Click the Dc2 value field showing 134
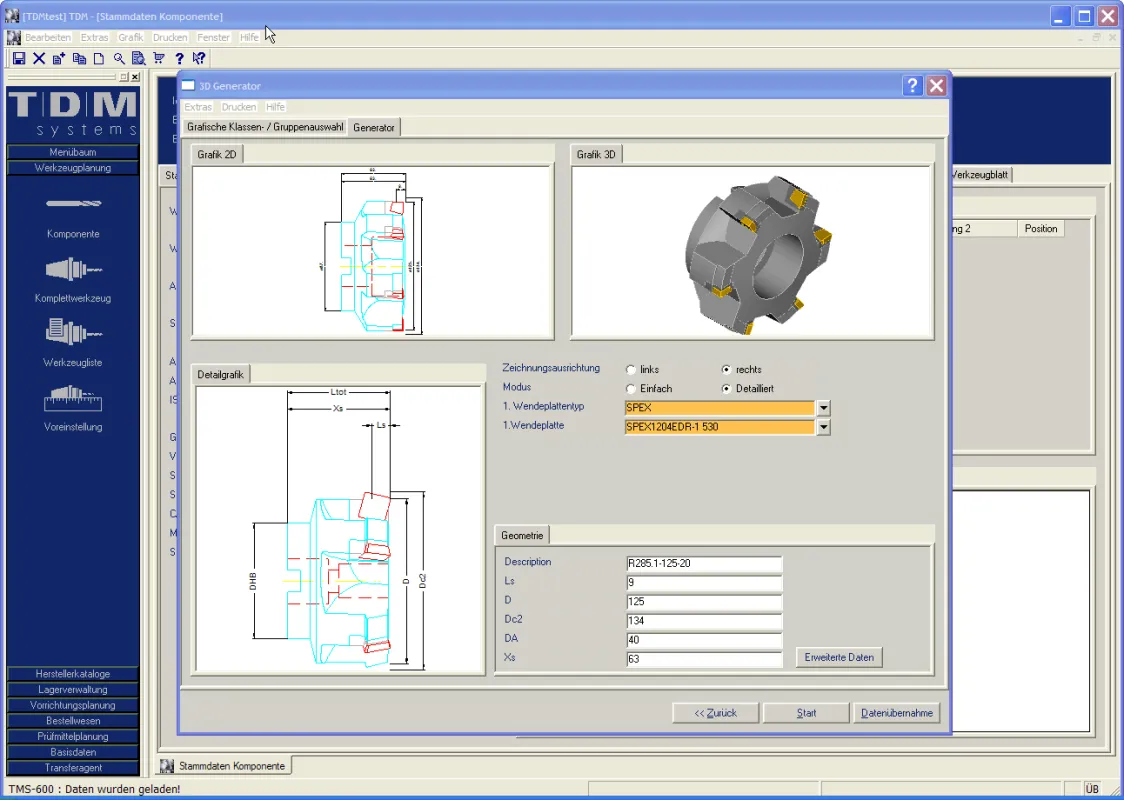The height and width of the screenshot is (800, 1124). click(x=703, y=621)
